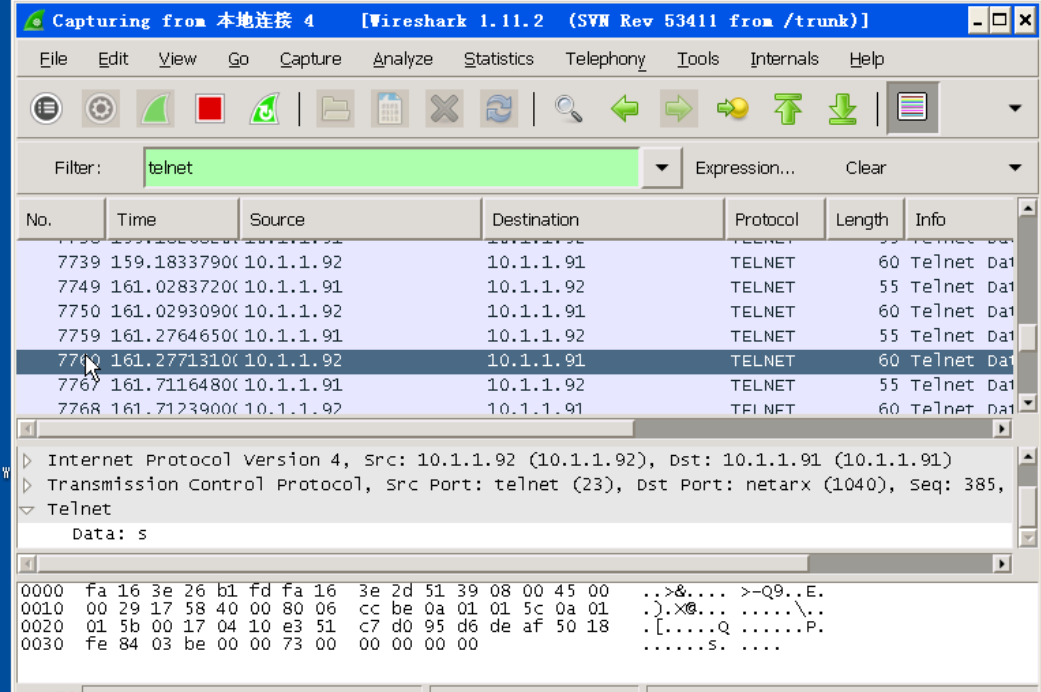Collapse the Telnet tree node
1041x692 pixels.
click(x=27, y=509)
